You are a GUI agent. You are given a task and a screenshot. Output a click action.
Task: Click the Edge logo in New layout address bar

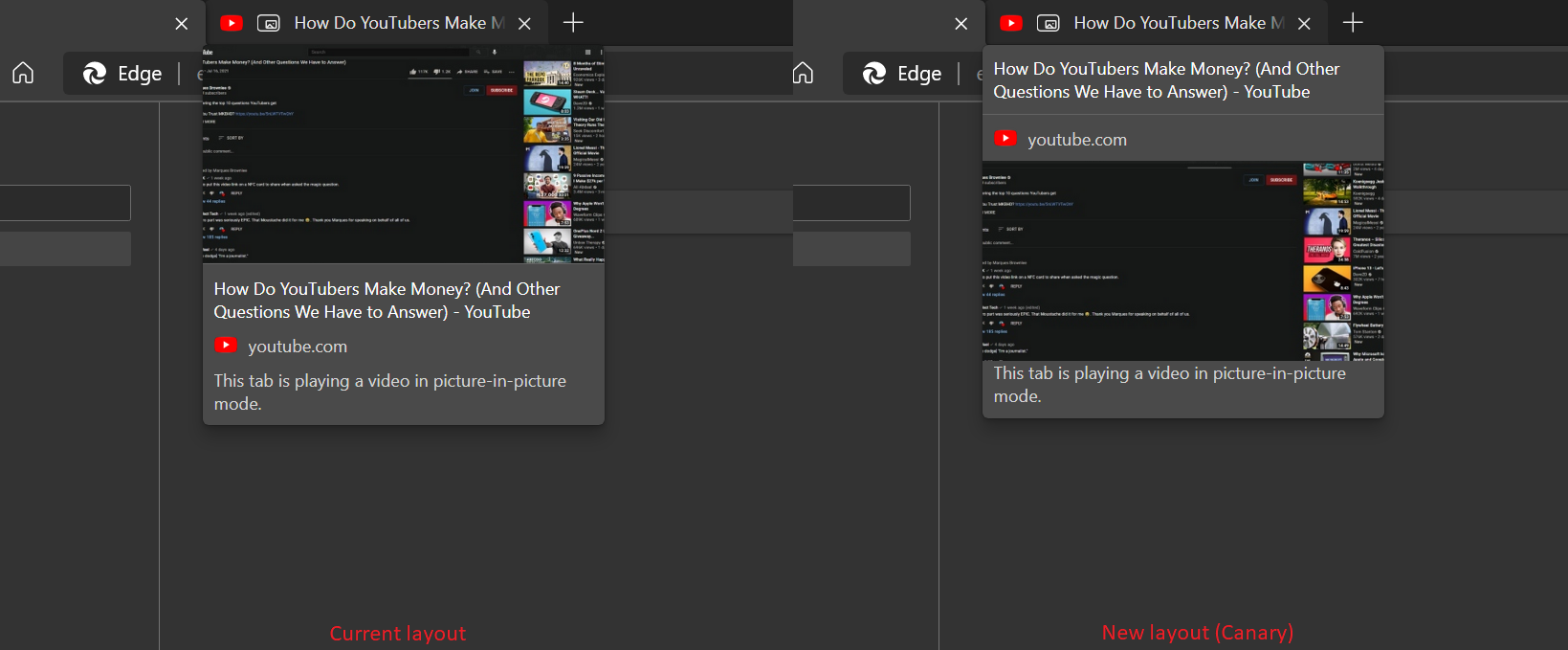tap(874, 73)
